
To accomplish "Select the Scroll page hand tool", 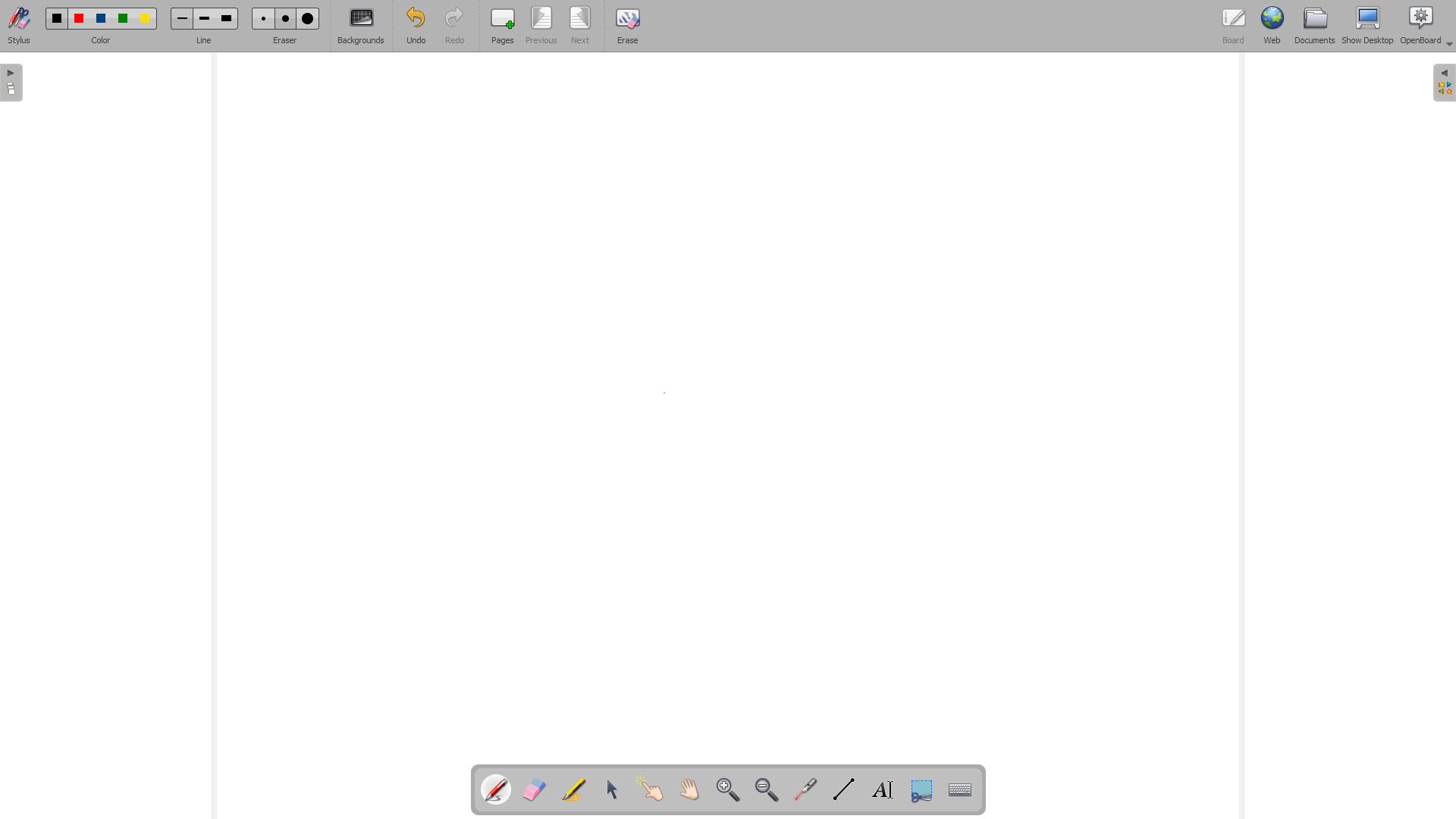I will (689, 789).
